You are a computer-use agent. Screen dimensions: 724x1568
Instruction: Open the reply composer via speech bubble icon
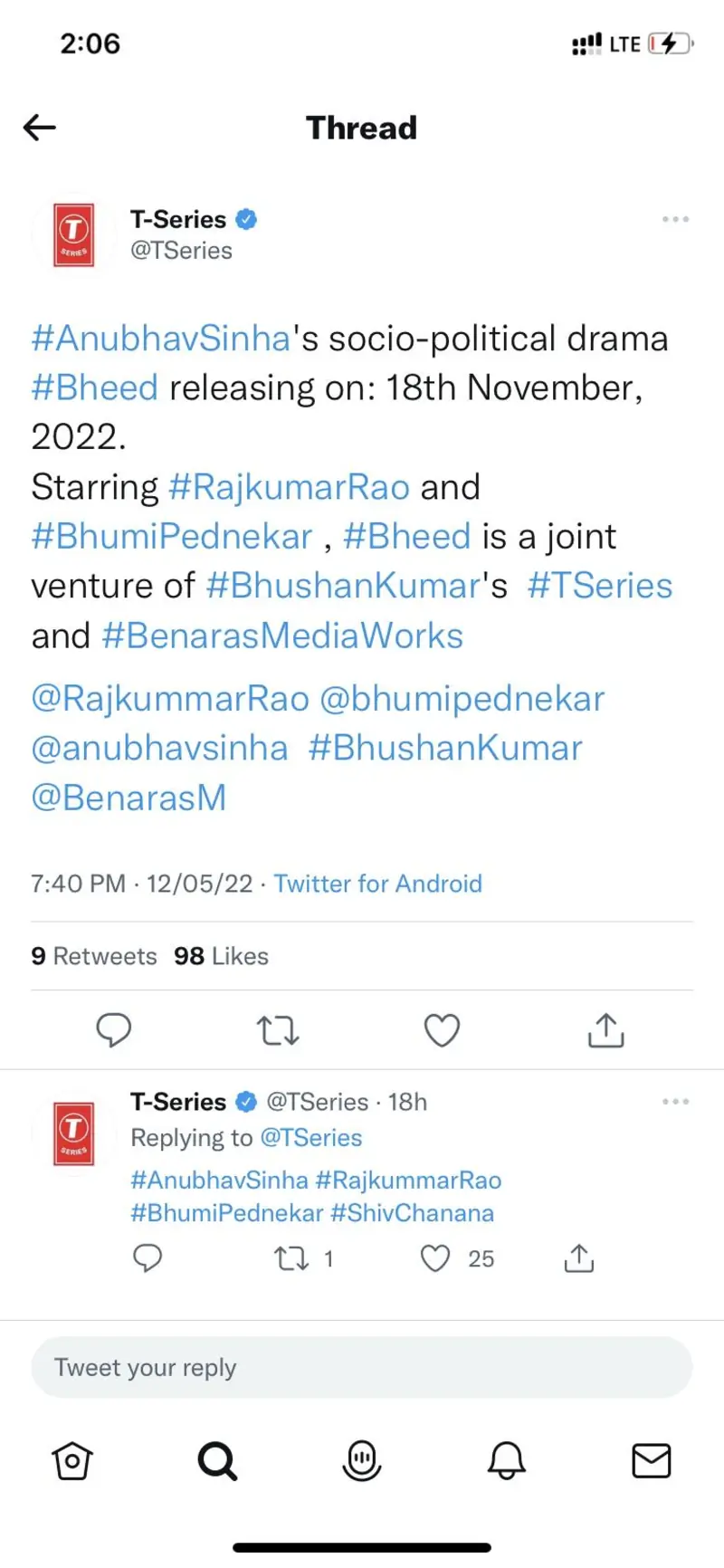(x=114, y=1030)
